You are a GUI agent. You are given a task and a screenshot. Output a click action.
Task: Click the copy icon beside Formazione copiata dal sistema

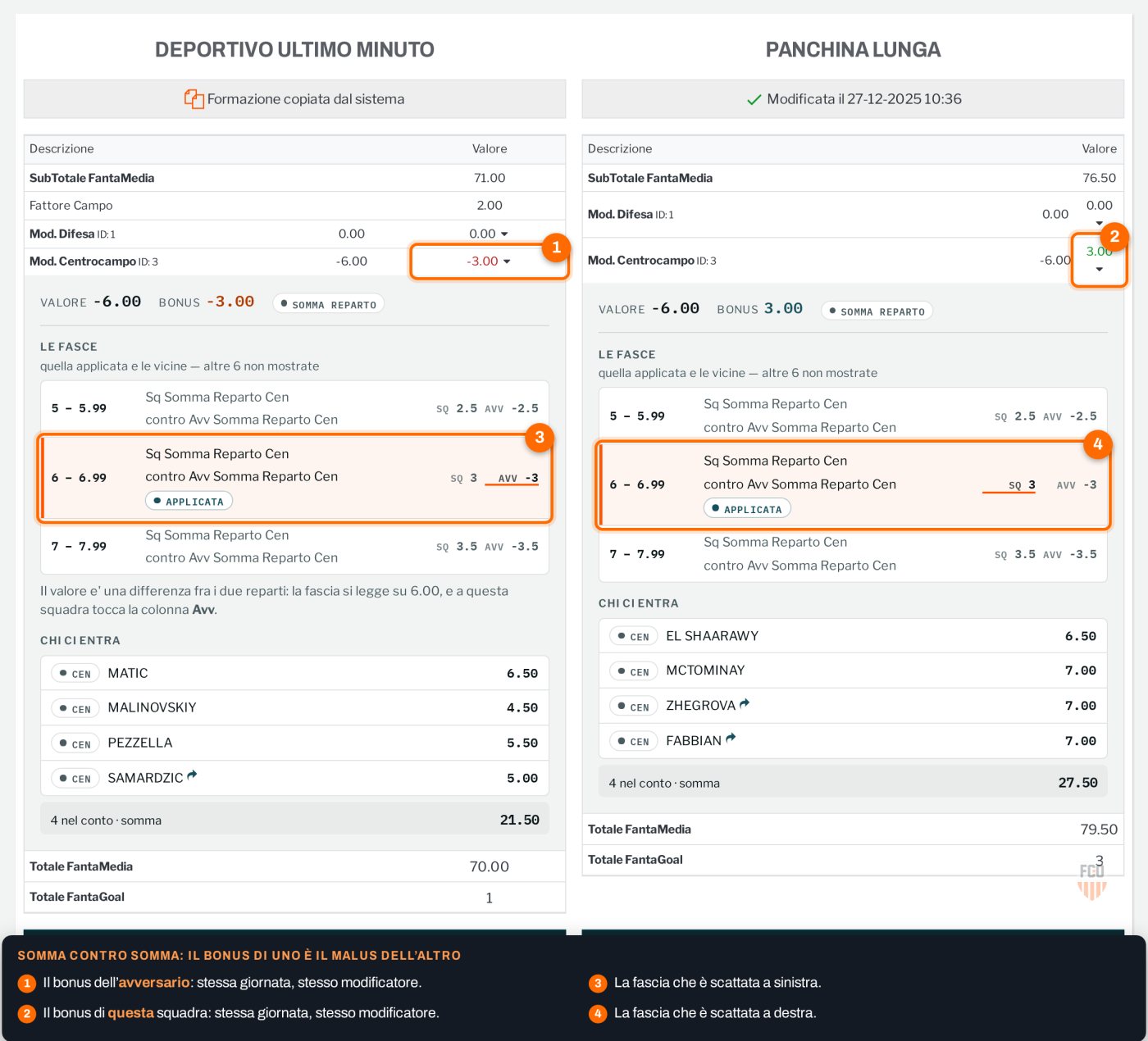click(194, 99)
